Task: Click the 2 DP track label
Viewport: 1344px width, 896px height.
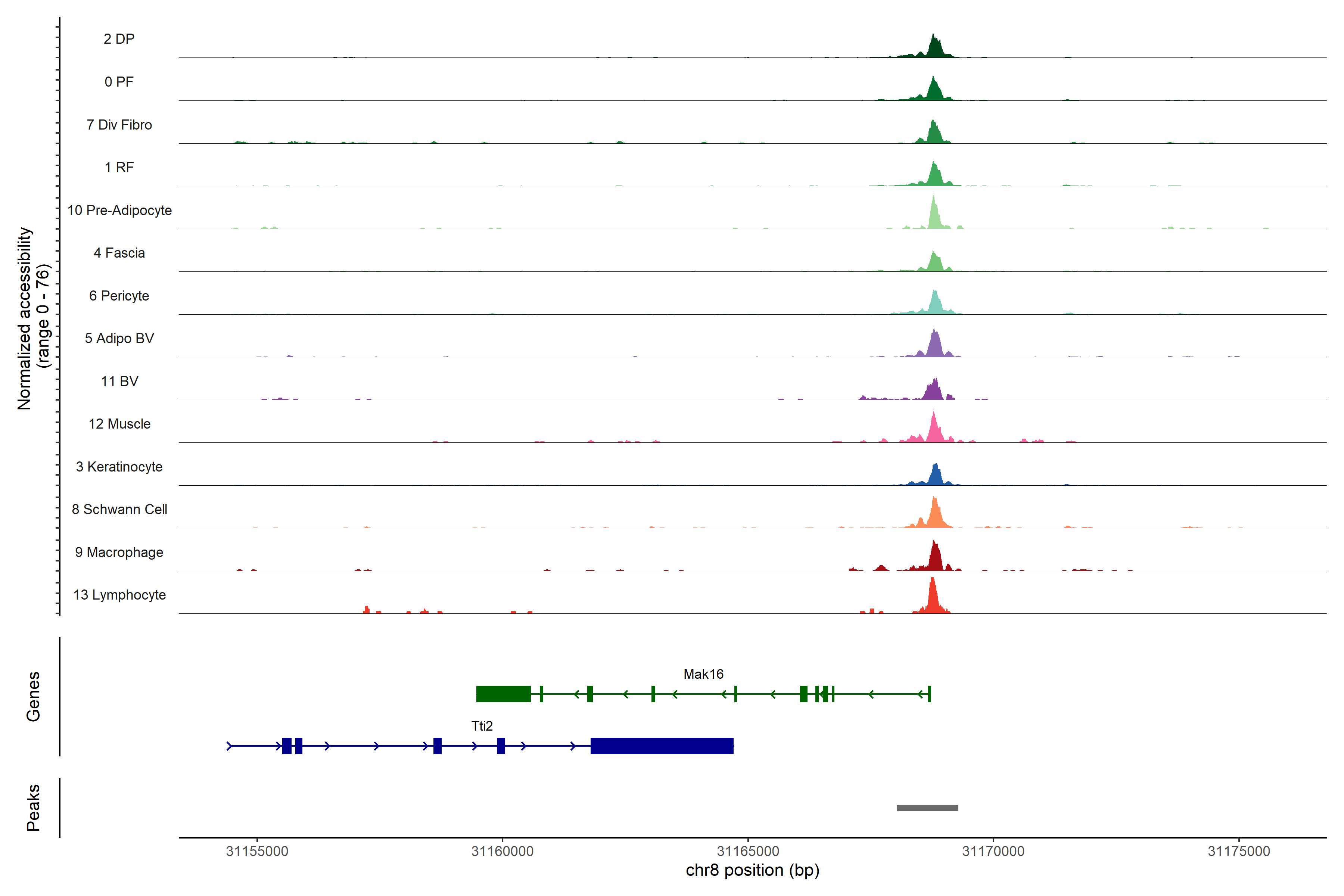Action: click(x=119, y=39)
